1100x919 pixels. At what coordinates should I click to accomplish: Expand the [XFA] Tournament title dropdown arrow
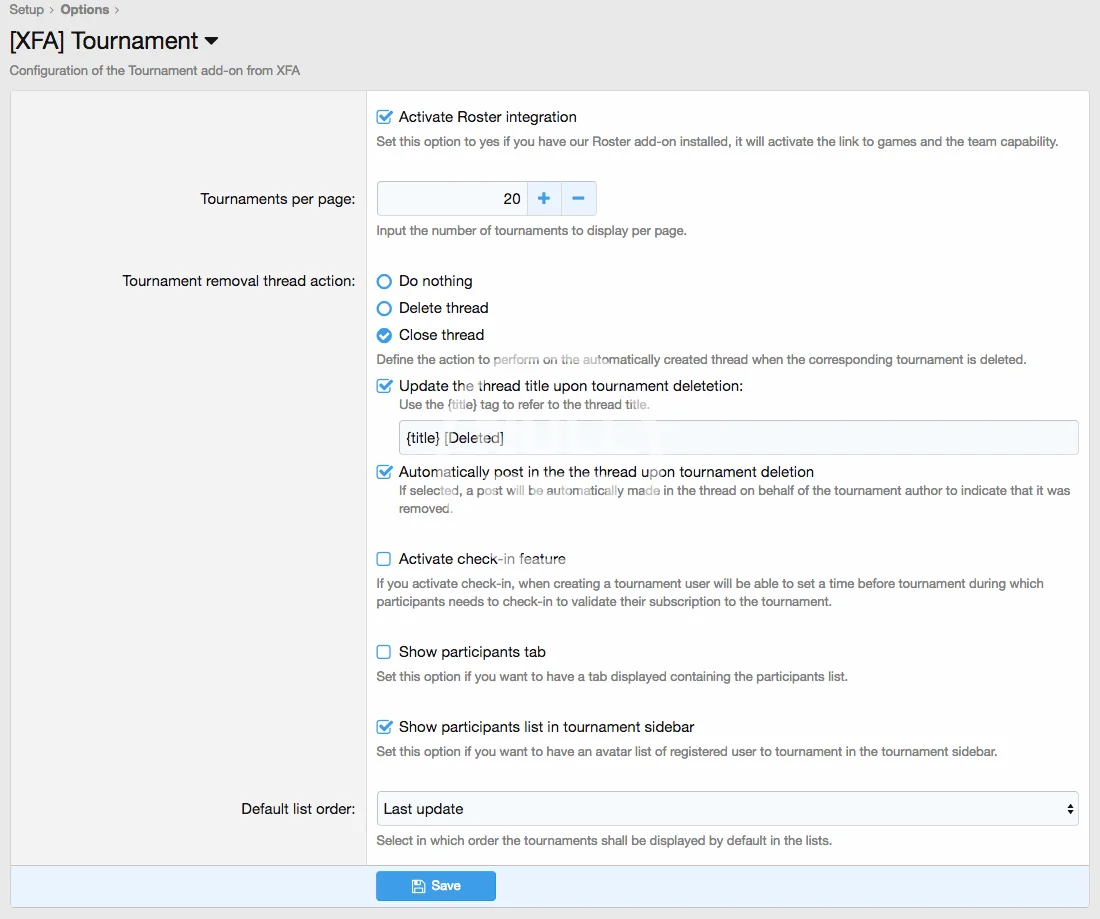[x=211, y=42]
